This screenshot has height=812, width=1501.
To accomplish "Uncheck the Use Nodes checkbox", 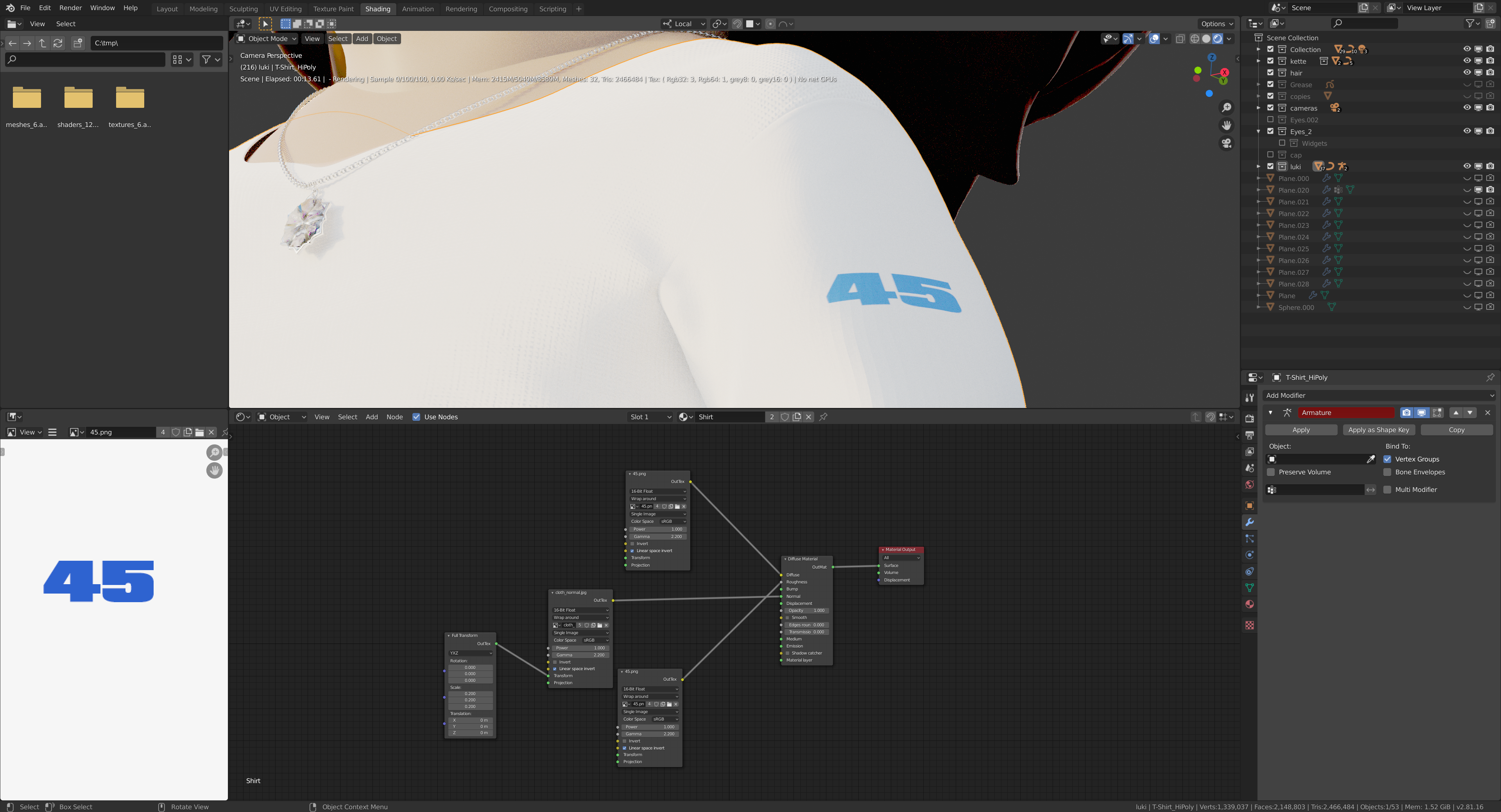I will coord(416,417).
